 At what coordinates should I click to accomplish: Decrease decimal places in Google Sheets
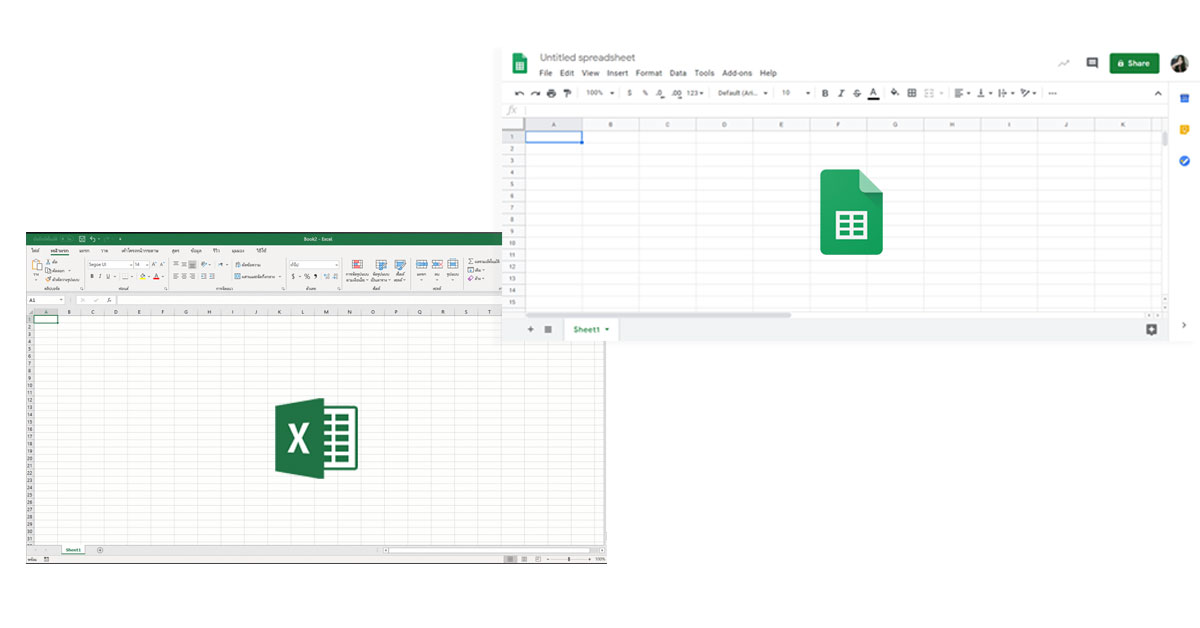tap(660, 93)
